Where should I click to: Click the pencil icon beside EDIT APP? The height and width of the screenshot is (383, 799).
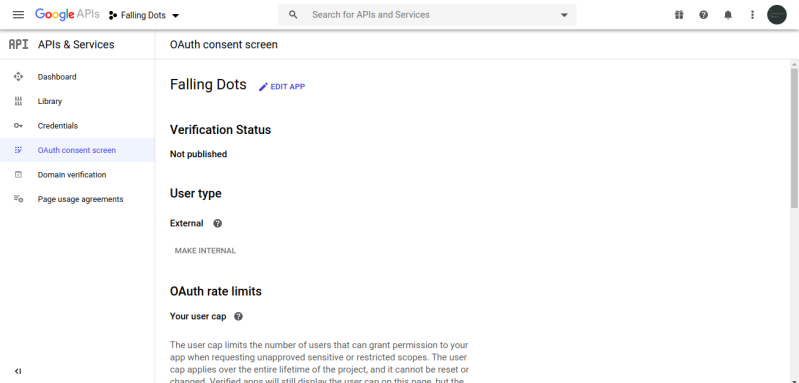tap(263, 87)
